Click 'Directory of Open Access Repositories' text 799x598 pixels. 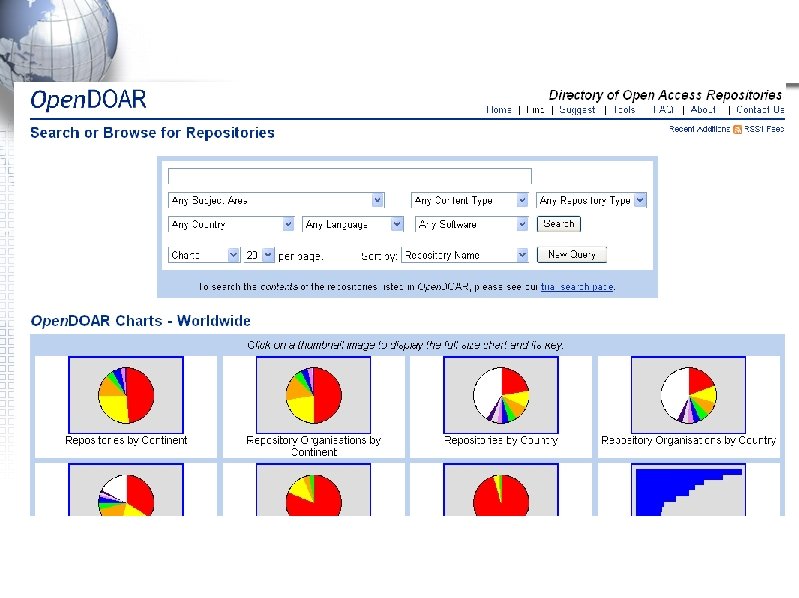[x=665, y=95]
